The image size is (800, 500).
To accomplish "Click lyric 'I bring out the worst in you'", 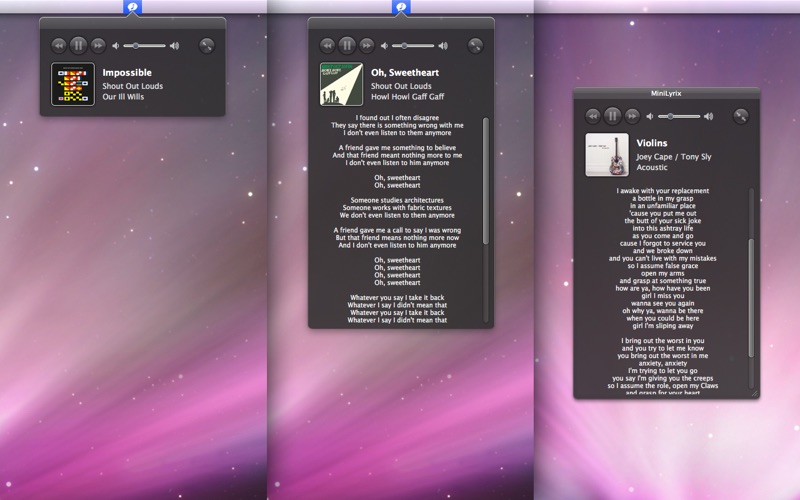I will [x=663, y=341].
